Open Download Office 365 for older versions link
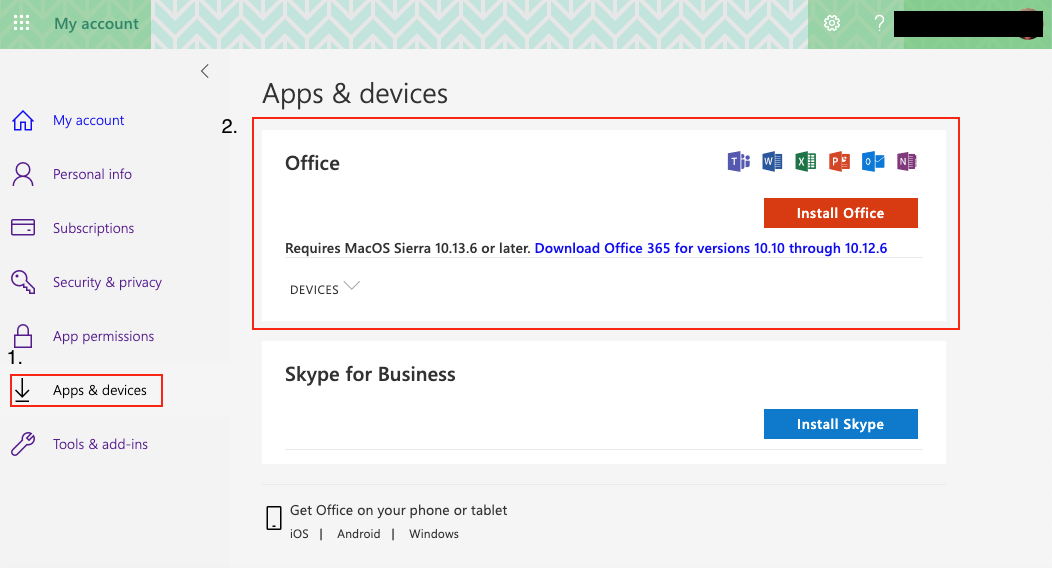Image resolution: width=1052 pixels, height=568 pixels. click(711, 248)
